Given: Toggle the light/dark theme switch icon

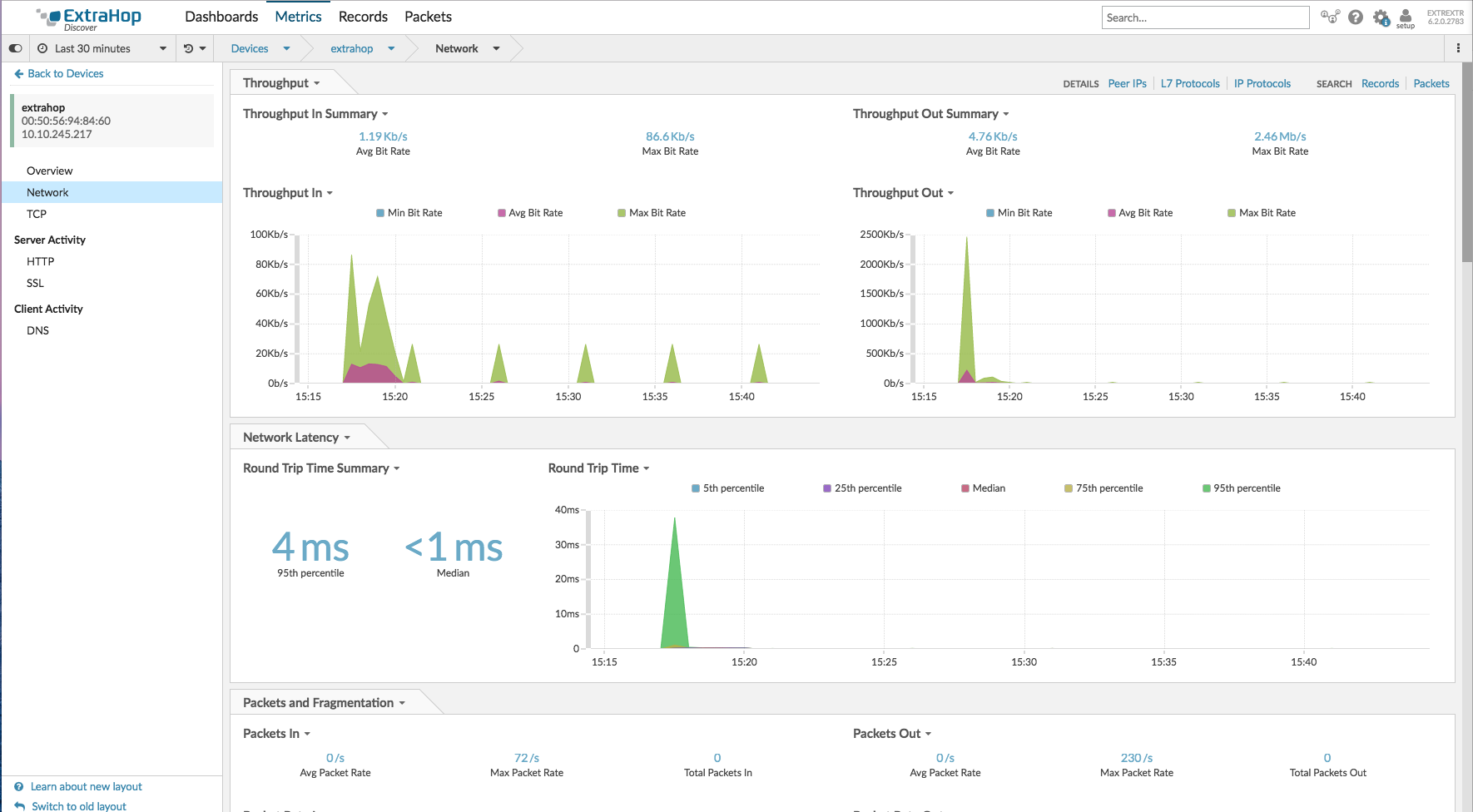Looking at the screenshot, I should tap(16, 48).
